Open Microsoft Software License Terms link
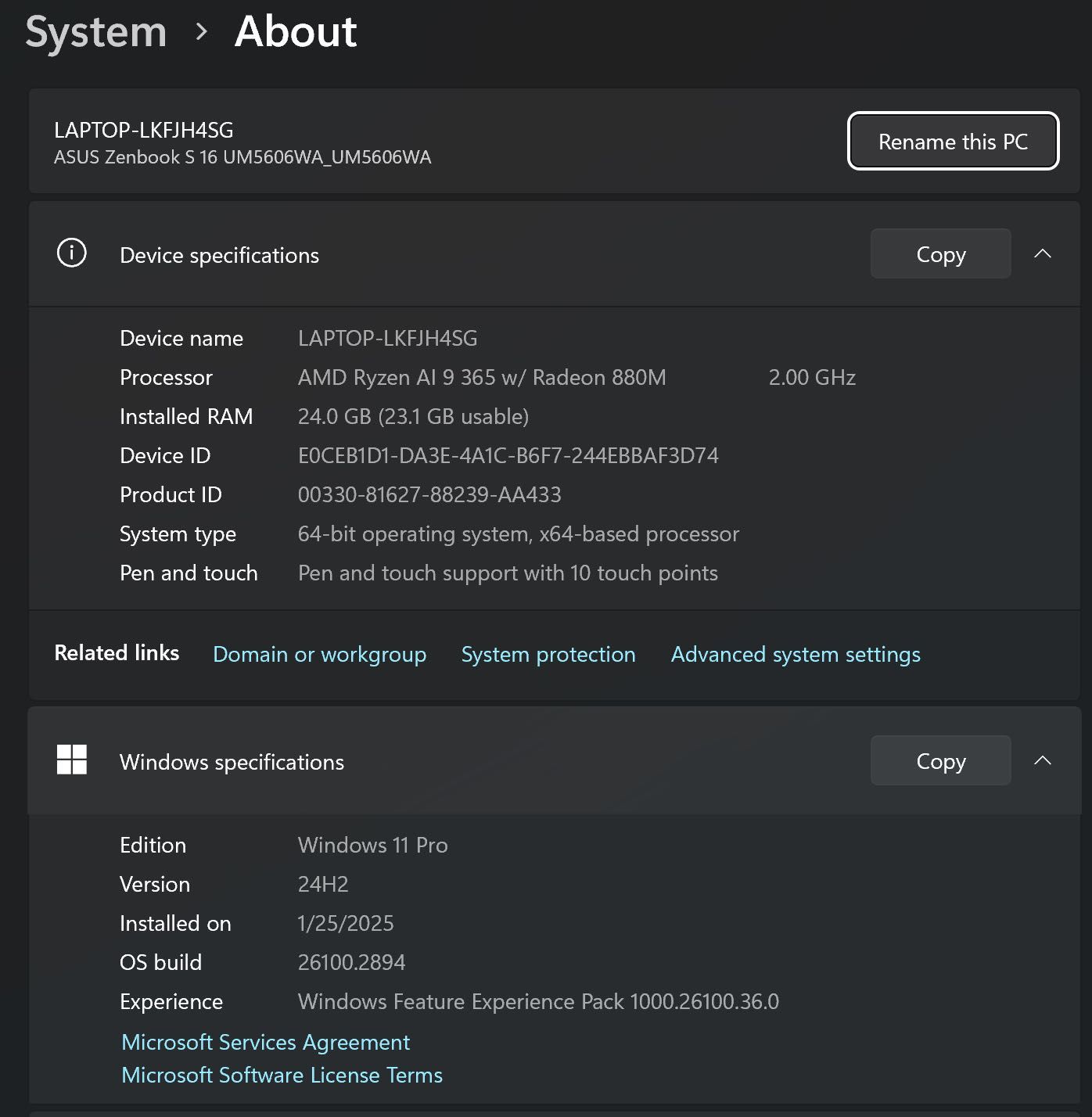The image size is (1092, 1117). (282, 1075)
